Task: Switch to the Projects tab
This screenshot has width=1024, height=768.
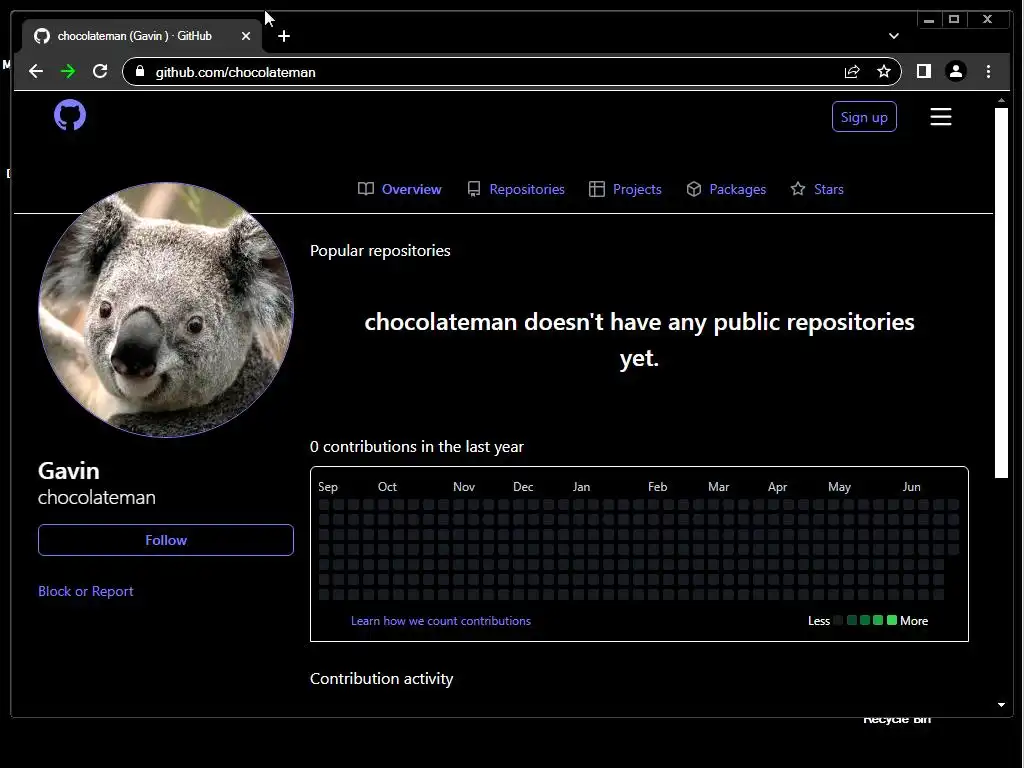Action: (x=625, y=189)
